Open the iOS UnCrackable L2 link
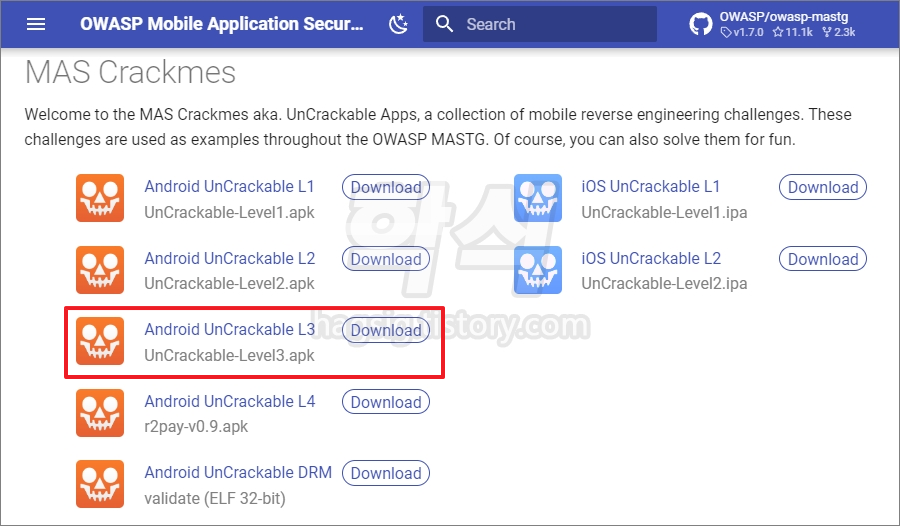The height and width of the screenshot is (526, 900). 651,258
